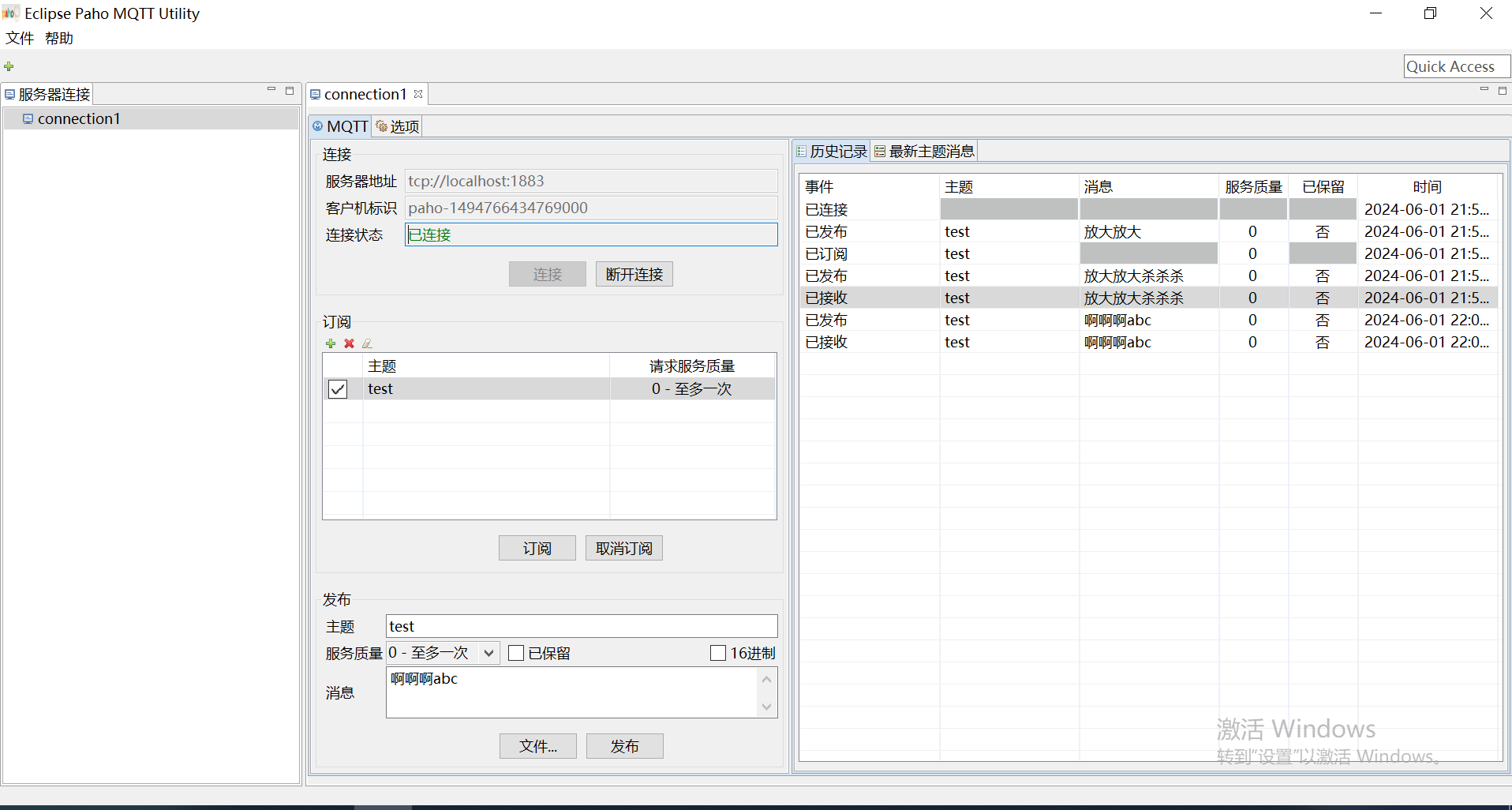
Task: Click the disabled 连接 button
Action: 548,274
